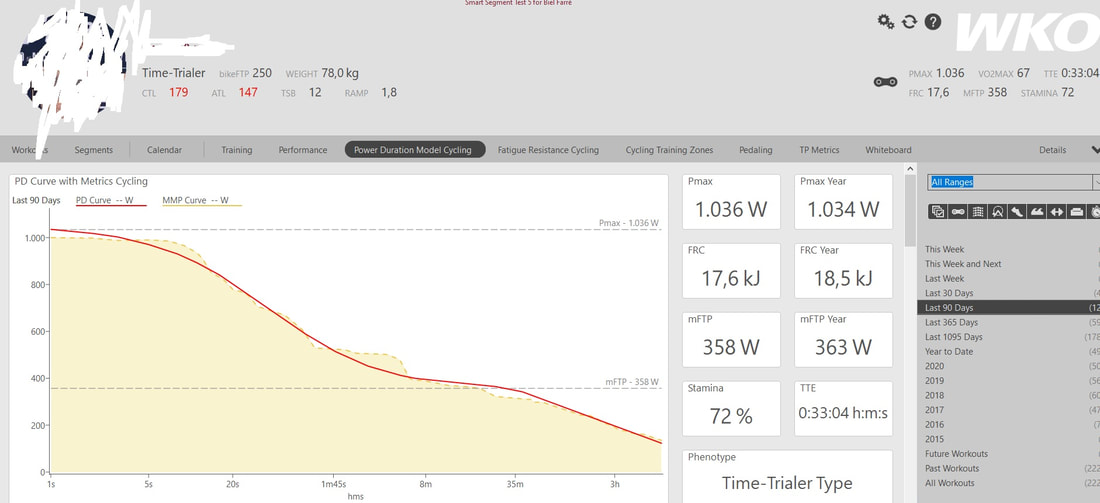
Task: Open the All Ranges dropdown arrow
Action: (x=1096, y=182)
